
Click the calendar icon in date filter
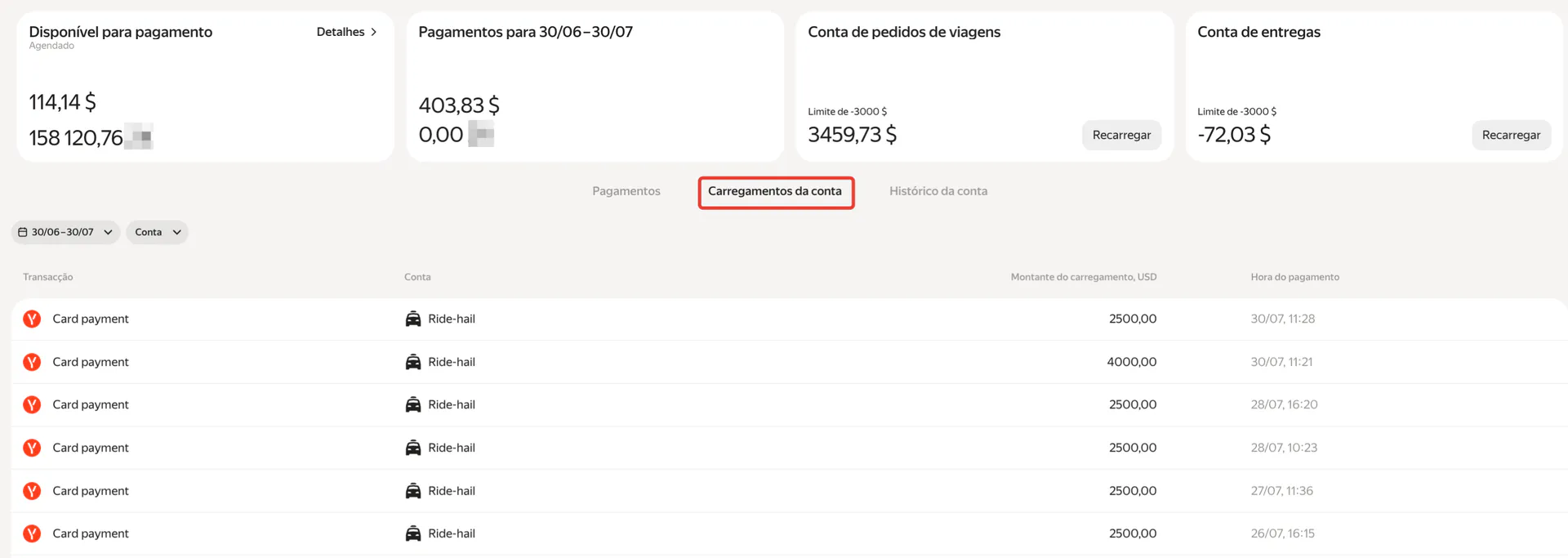point(23,232)
